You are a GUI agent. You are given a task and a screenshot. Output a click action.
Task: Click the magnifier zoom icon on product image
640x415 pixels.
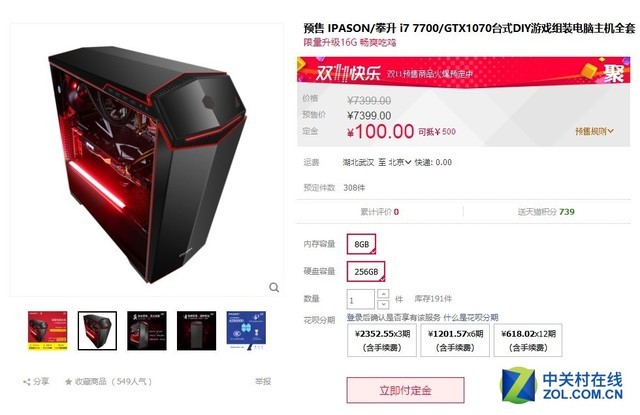coord(274,288)
